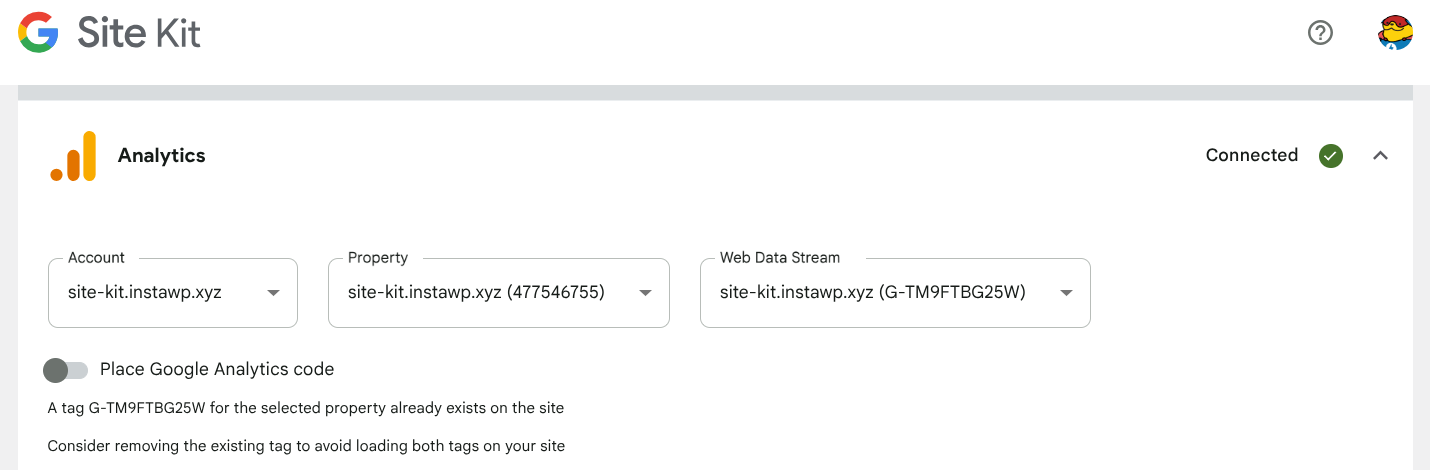The height and width of the screenshot is (470, 1430).
Task: Open the help question mark icon
Action: [x=1320, y=33]
